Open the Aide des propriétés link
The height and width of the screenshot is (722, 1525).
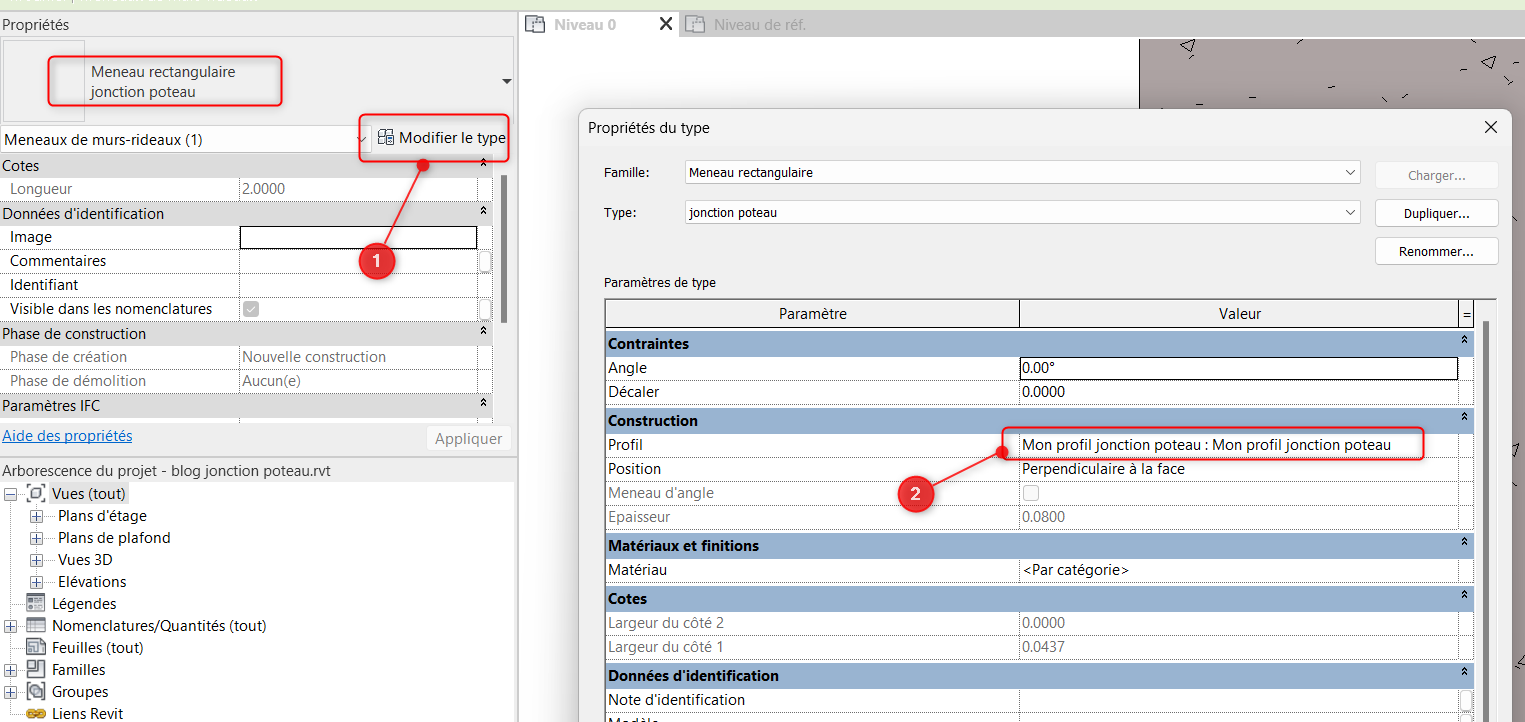[67, 435]
